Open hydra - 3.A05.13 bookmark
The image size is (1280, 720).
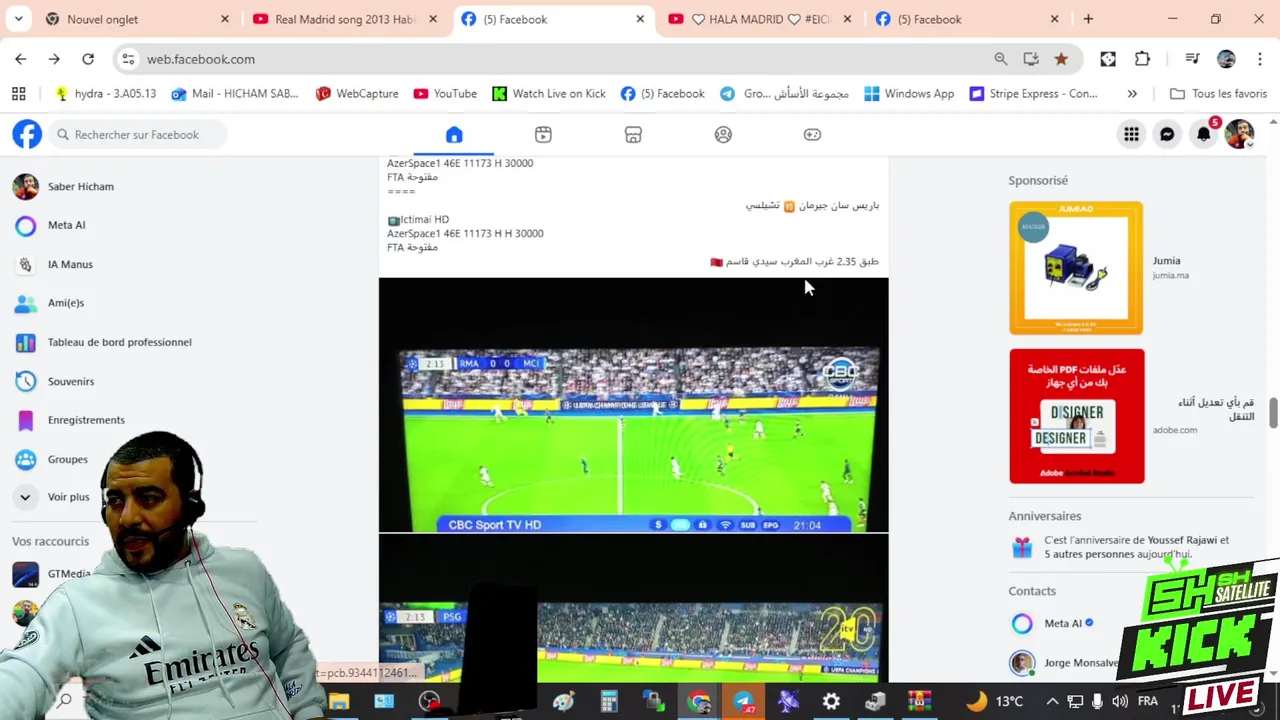pos(106,93)
